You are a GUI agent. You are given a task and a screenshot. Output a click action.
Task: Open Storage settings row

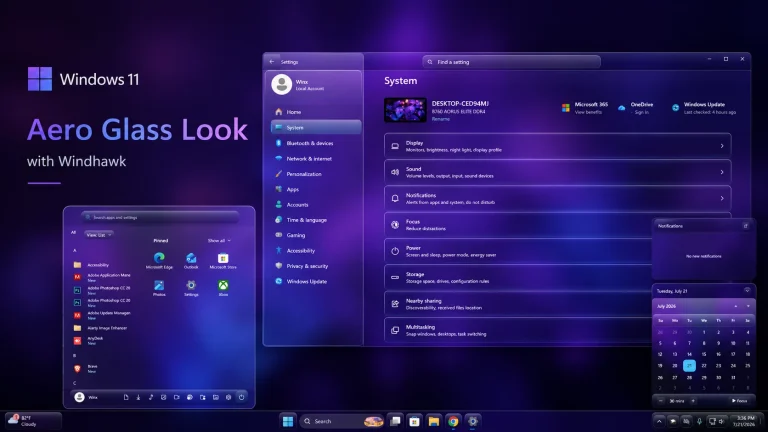tap(518, 278)
